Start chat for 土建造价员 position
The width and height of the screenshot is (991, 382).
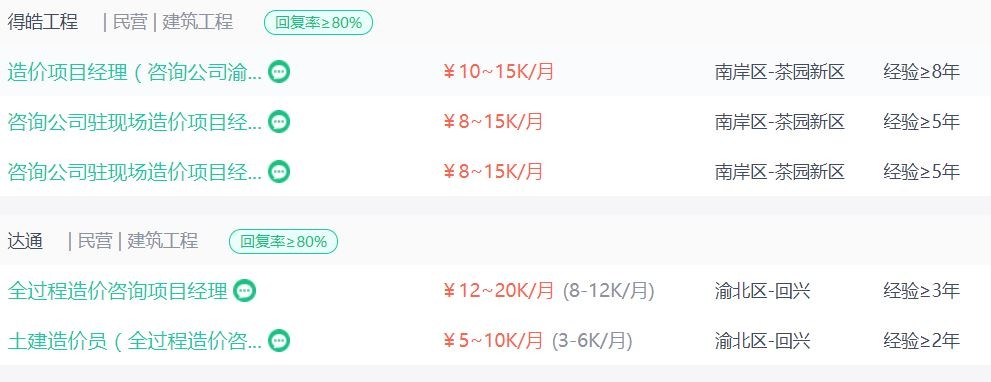[279, 341]
